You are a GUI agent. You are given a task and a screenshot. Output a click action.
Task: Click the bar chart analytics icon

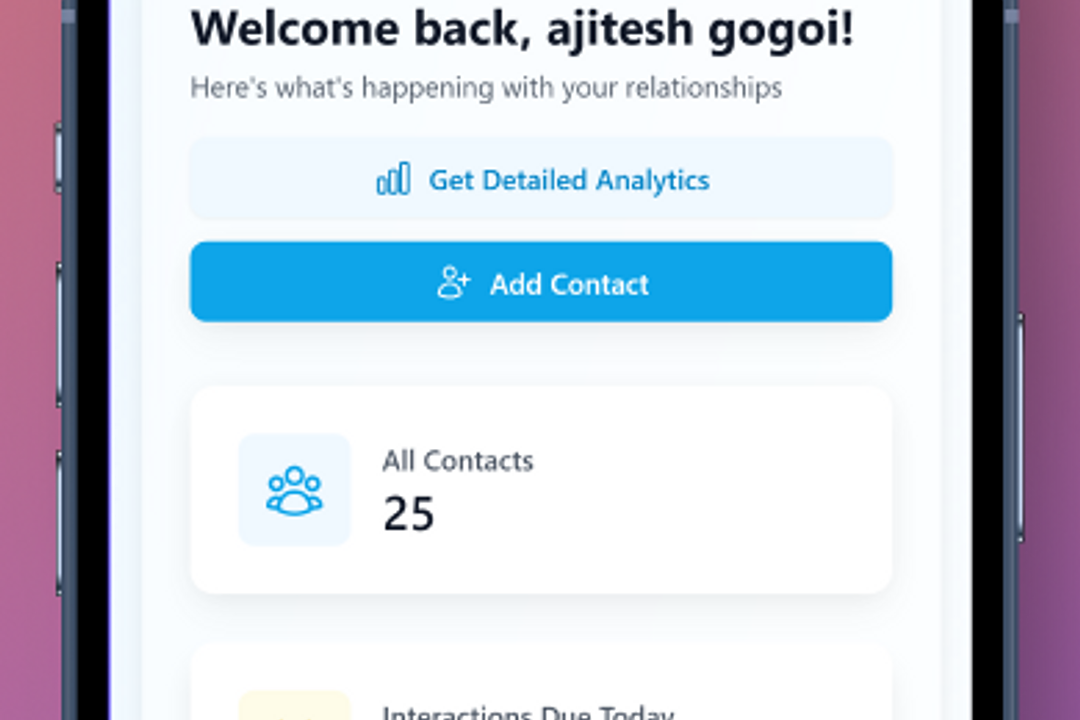click(x=393, y=179)
